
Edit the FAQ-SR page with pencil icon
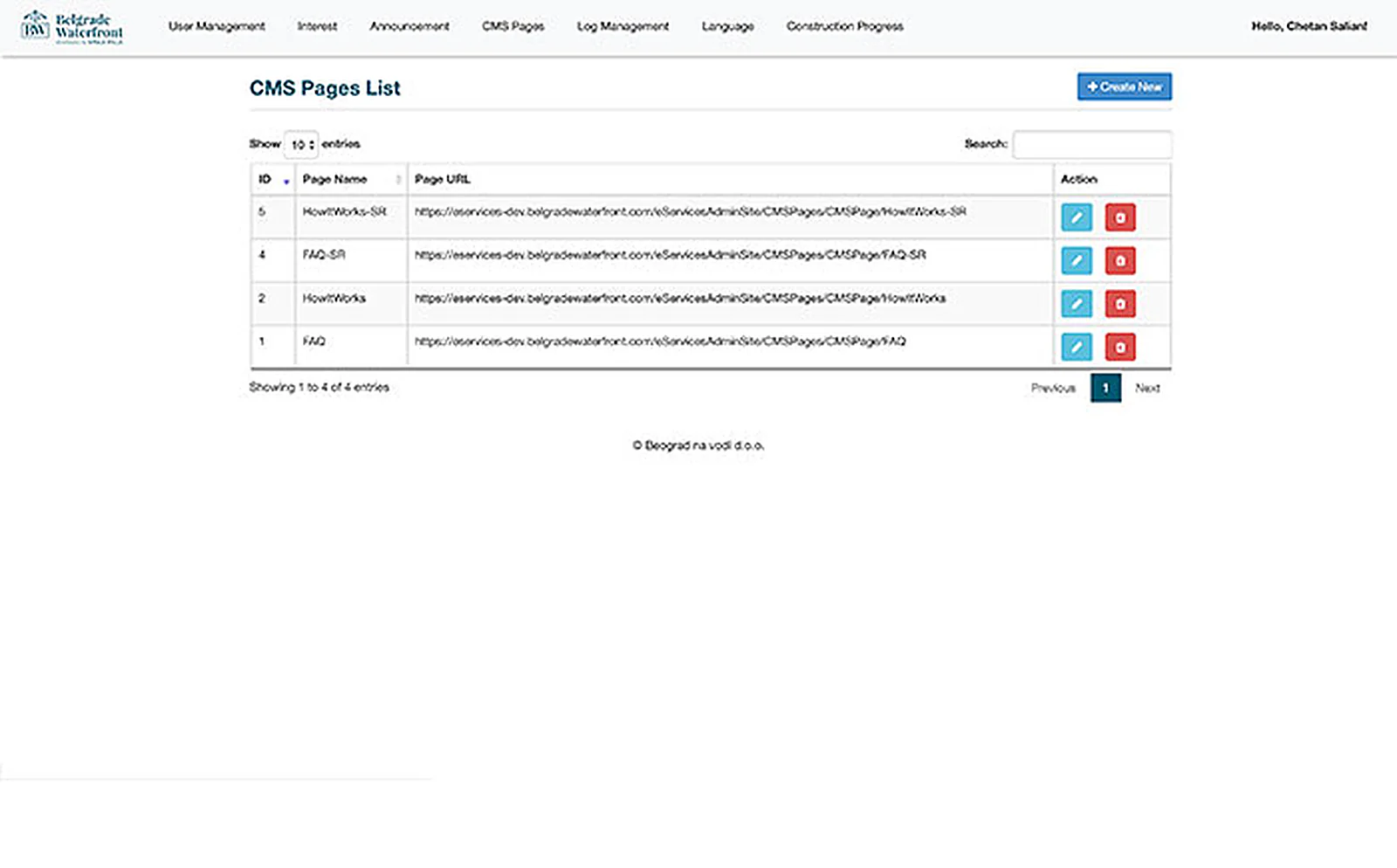coord(1077,260)
